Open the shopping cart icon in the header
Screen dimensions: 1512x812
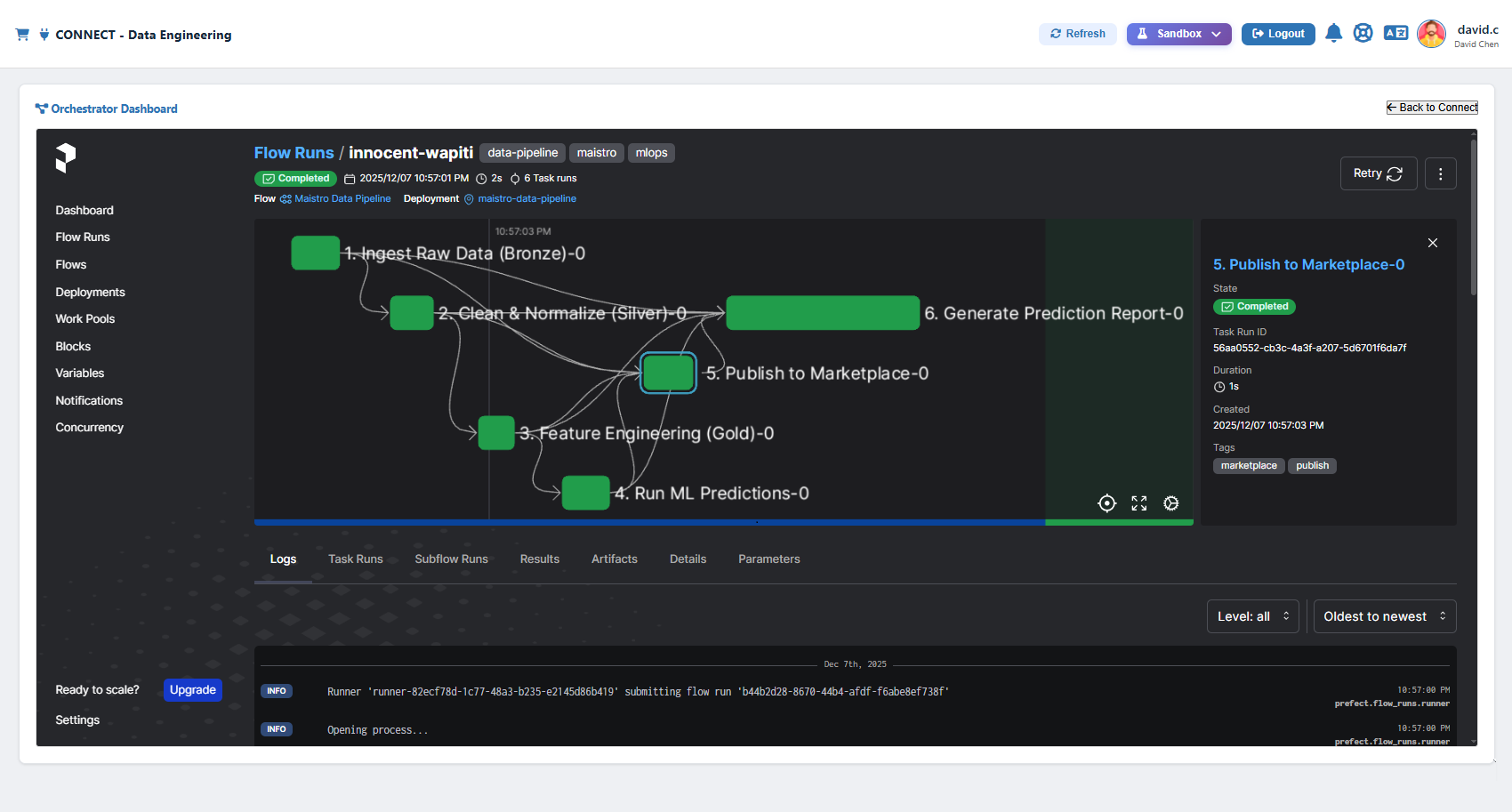[x=22, y=33]
